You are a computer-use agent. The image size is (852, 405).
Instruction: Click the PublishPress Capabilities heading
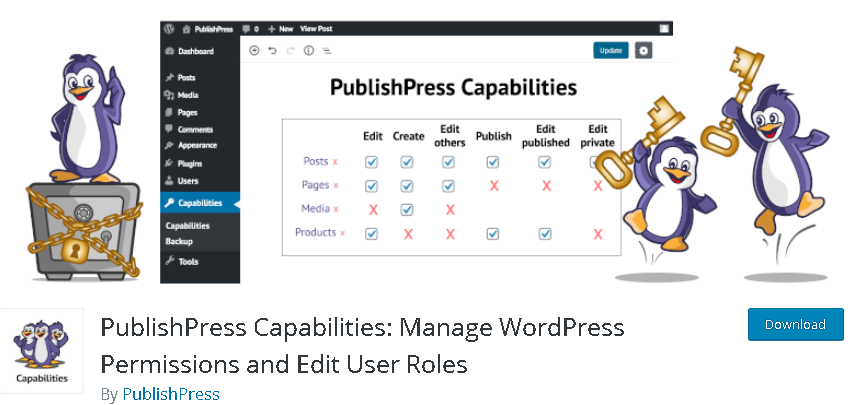pos(454,88)
